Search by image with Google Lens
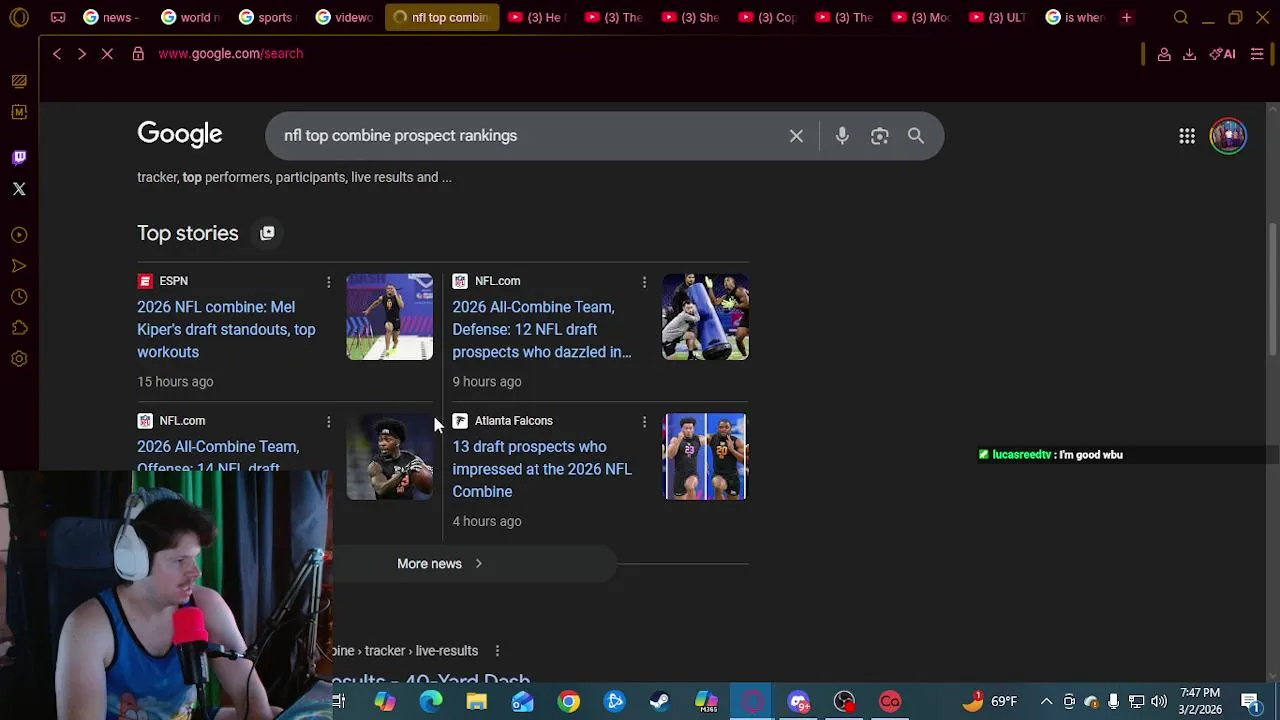 [879, 136]
